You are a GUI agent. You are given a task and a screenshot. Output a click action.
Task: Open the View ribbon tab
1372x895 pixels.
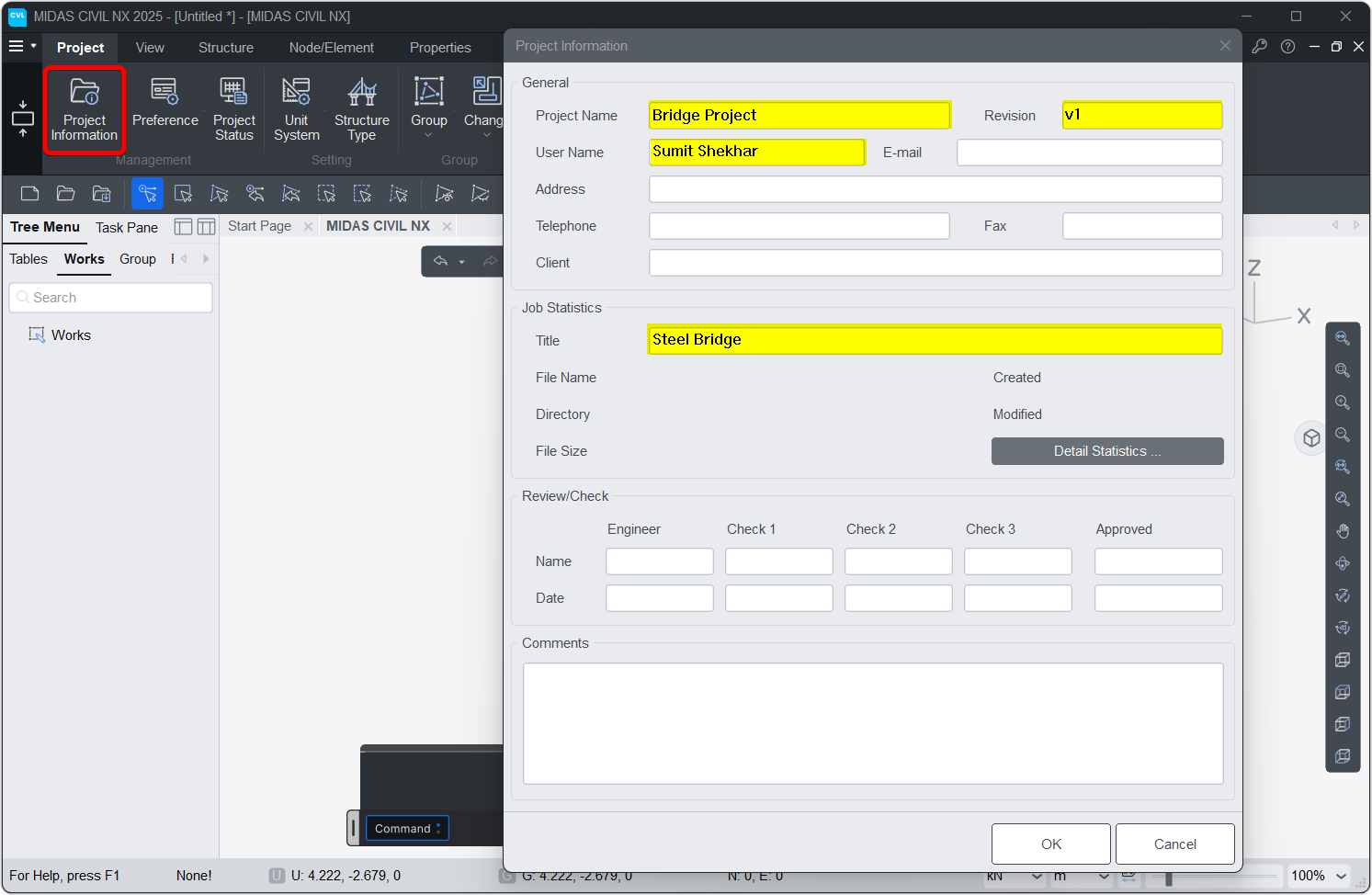pyautogui.click(x=150, y=48)
